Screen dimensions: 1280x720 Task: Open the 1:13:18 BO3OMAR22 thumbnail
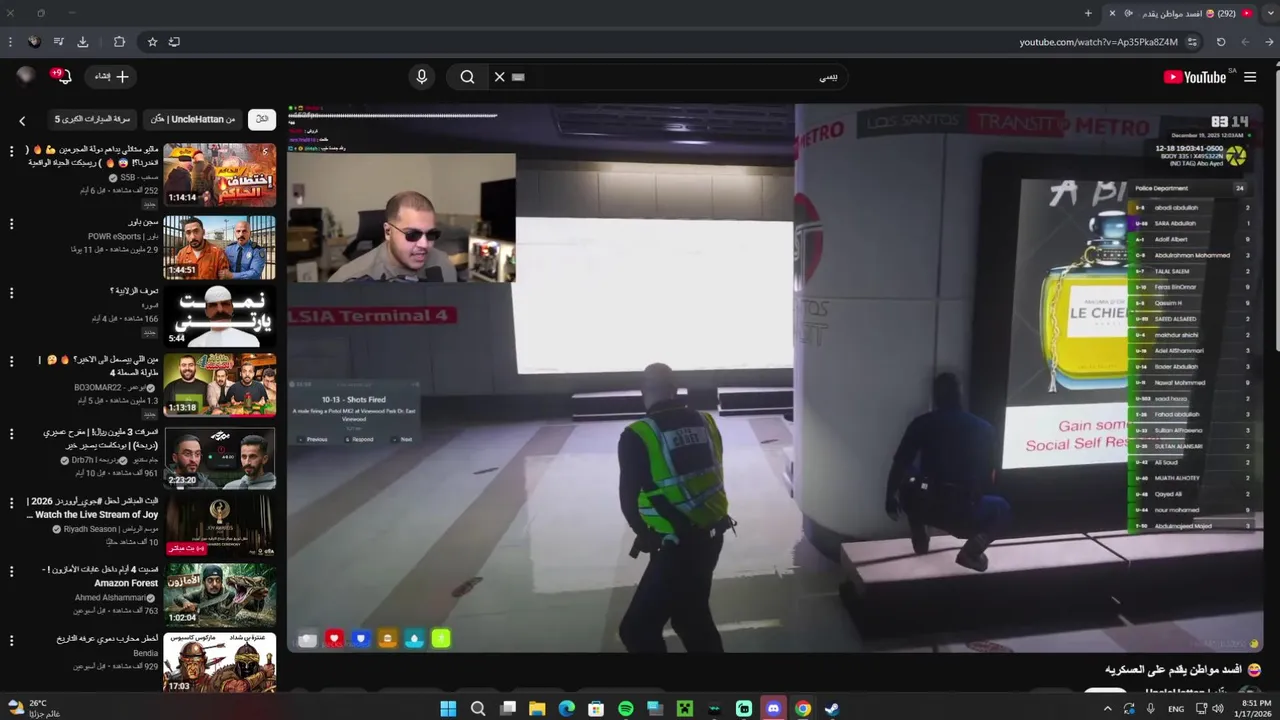(220, 384)
